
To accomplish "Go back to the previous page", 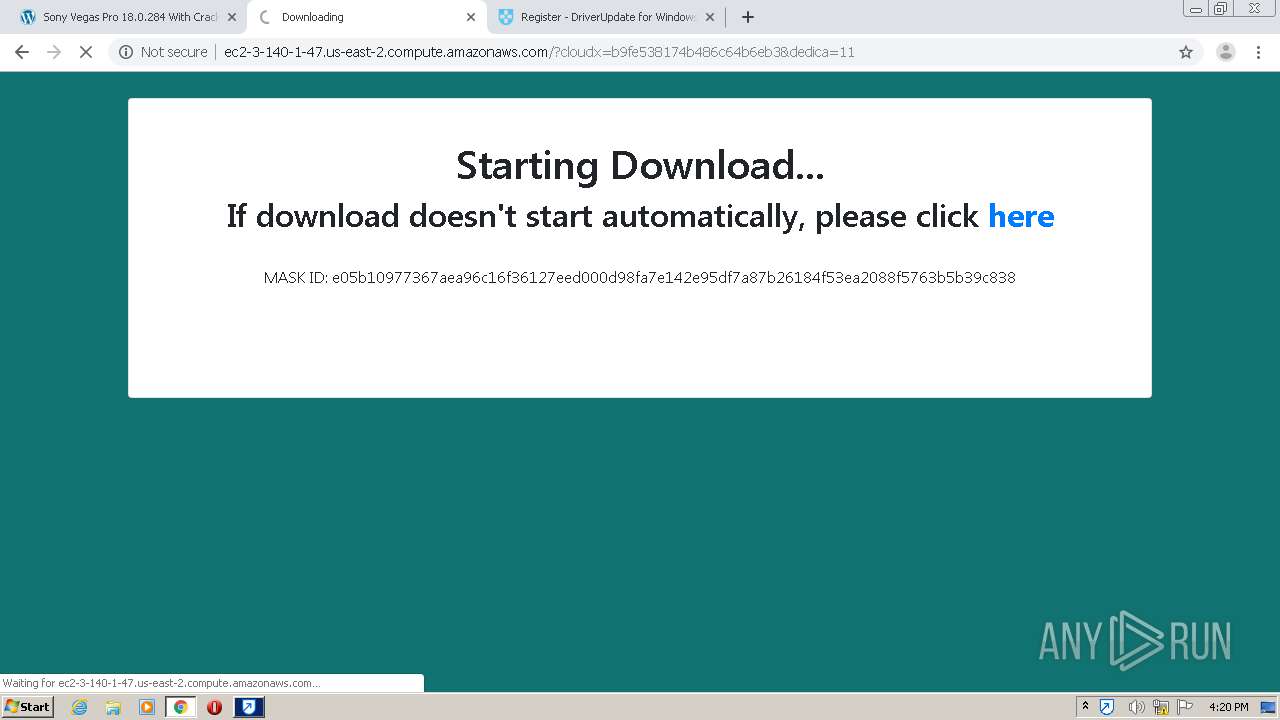I will point(22,52).
